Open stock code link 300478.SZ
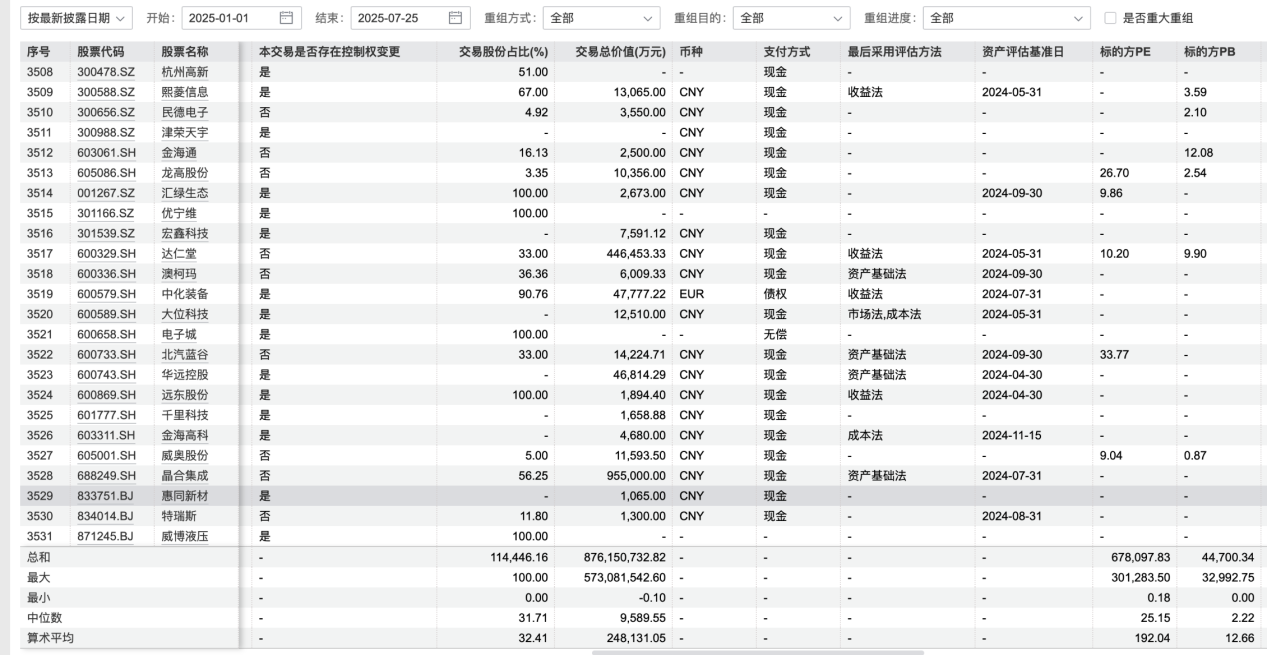This screenshot has height=655, width=1267. coord(105,72)
